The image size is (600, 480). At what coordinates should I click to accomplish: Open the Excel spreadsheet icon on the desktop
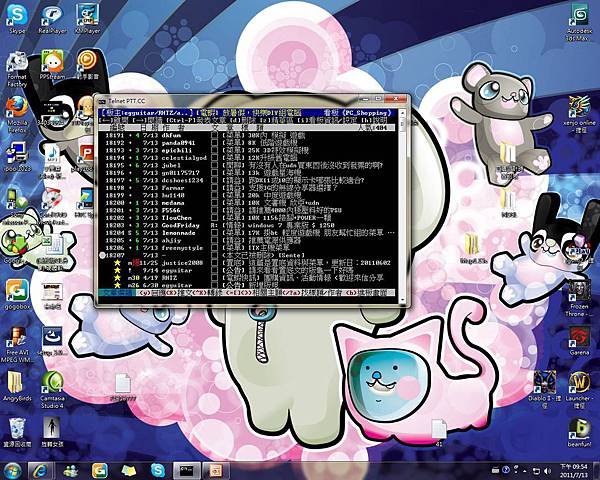[52, 251]
